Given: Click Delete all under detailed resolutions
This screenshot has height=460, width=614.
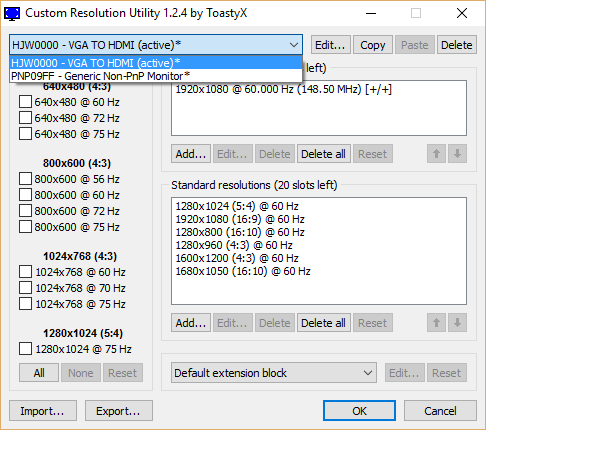Looking at the screenshot, I should tap(323, 154).
